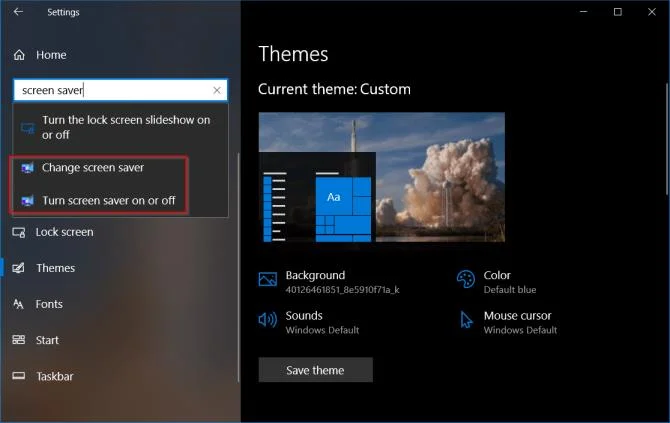Screen dimensions: 670x423
Task: Open the Color palette icon
Action: (x=466, y=279)
